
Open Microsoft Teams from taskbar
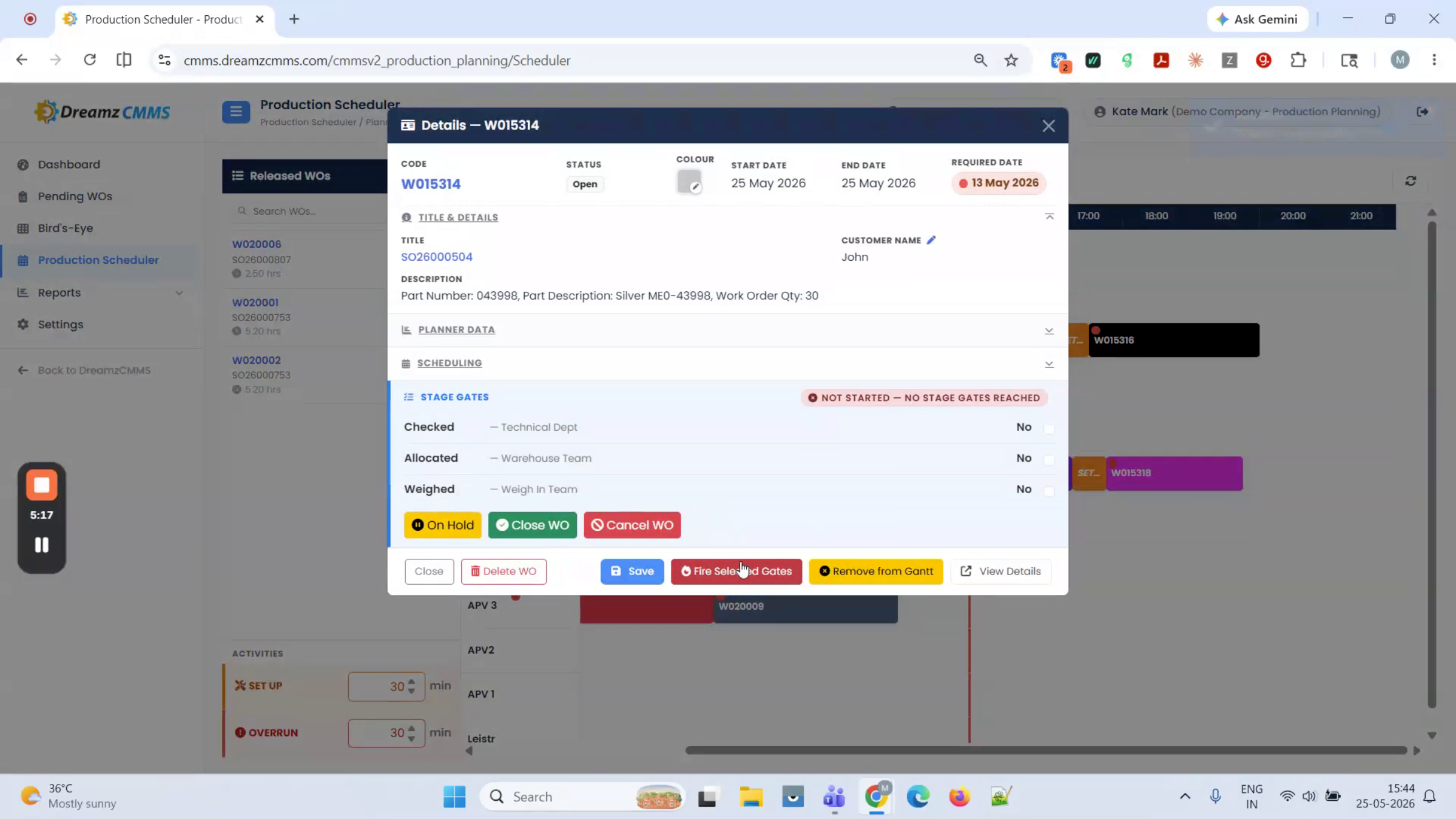pos(834,797)
